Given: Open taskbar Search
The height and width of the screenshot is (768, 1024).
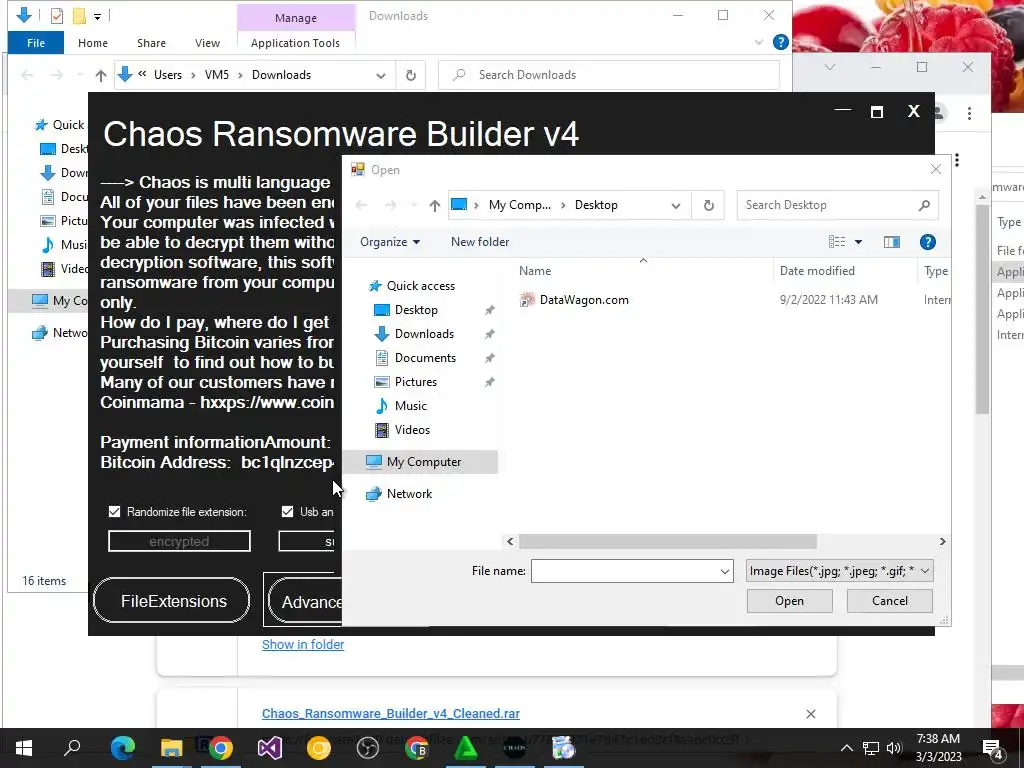Looking at the screenshot, I should (x=72, y=748).
